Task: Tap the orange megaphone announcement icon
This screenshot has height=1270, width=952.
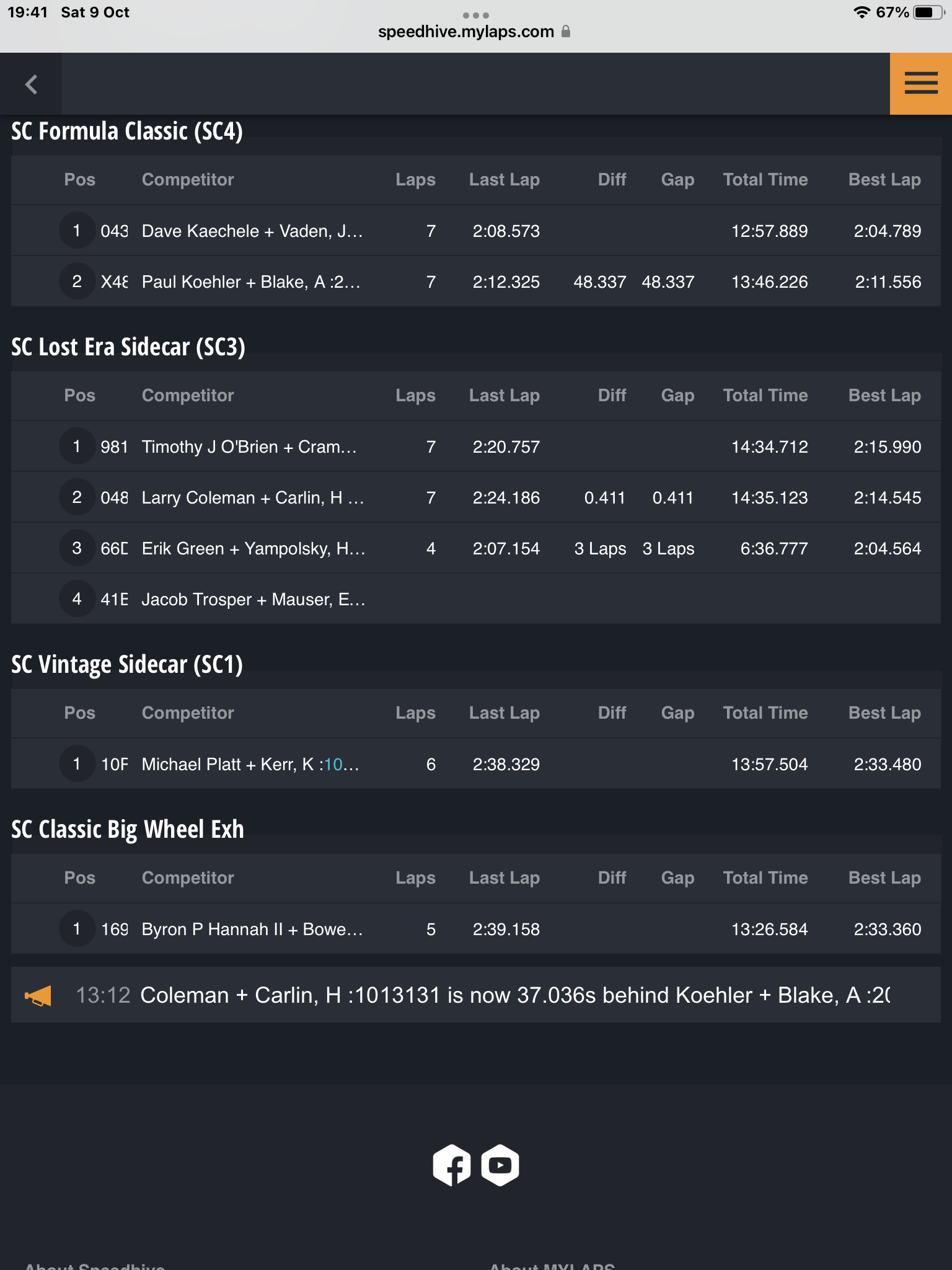Action: (x=38, y=996)
